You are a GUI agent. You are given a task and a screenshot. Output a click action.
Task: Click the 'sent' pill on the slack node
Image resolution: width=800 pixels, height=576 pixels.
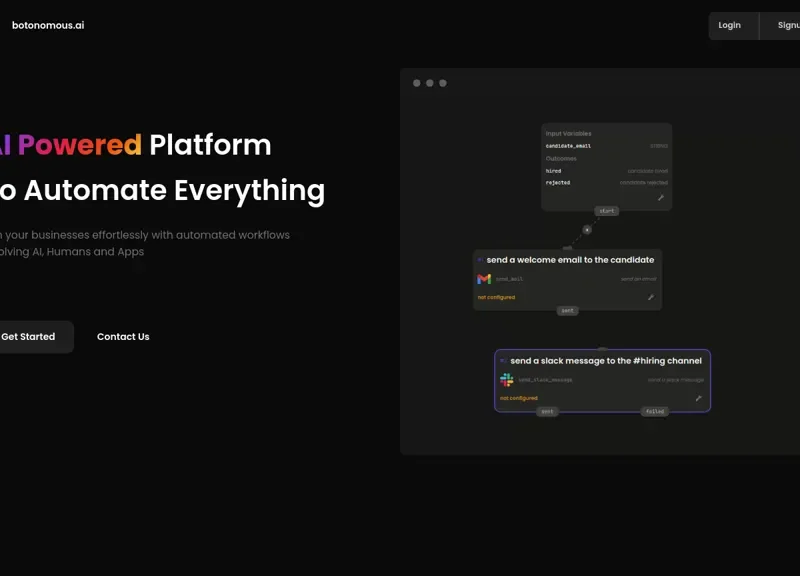(x=547, y=411)
